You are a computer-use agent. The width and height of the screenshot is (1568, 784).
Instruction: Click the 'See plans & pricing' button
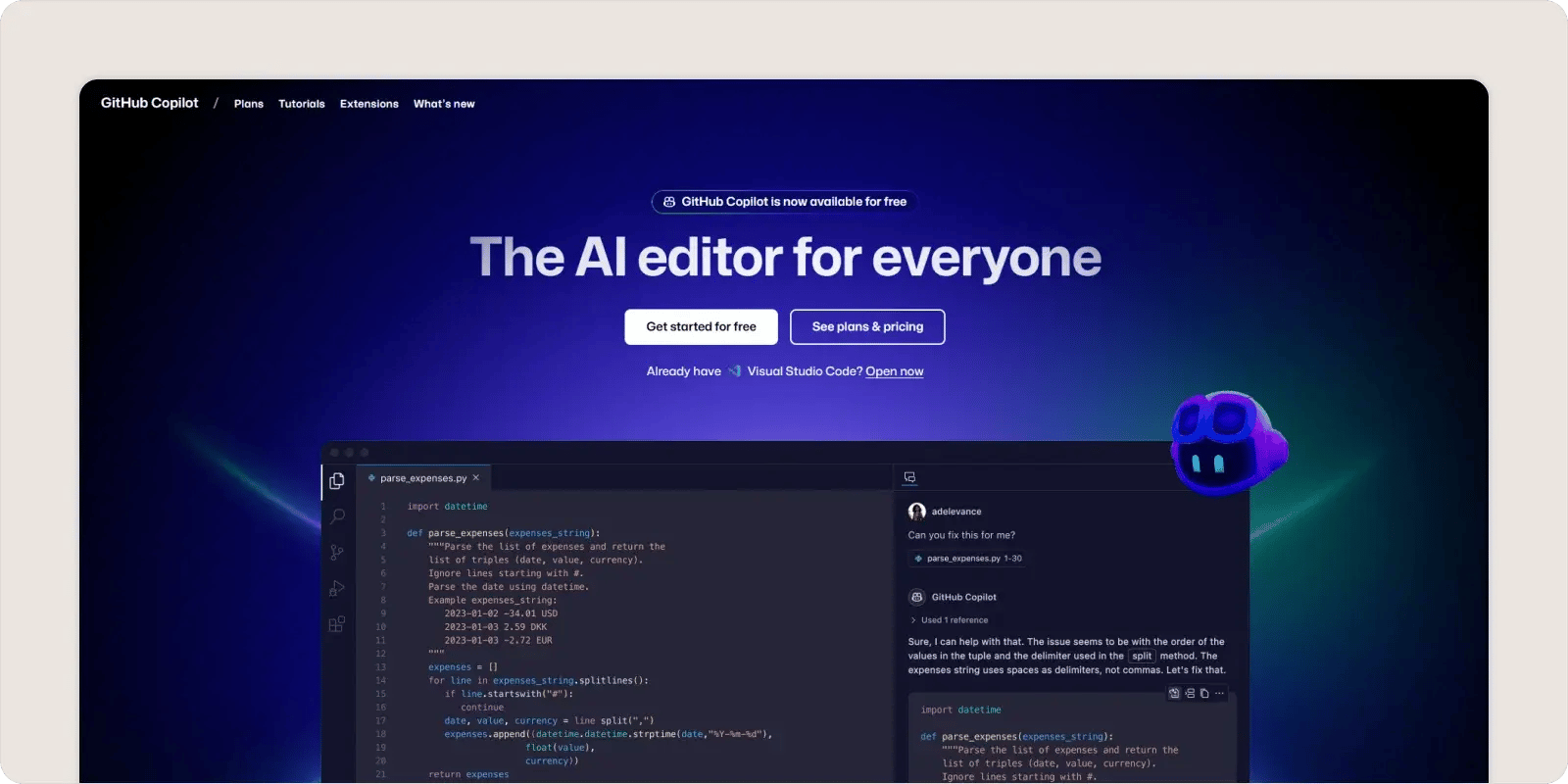tap(867, 327)
